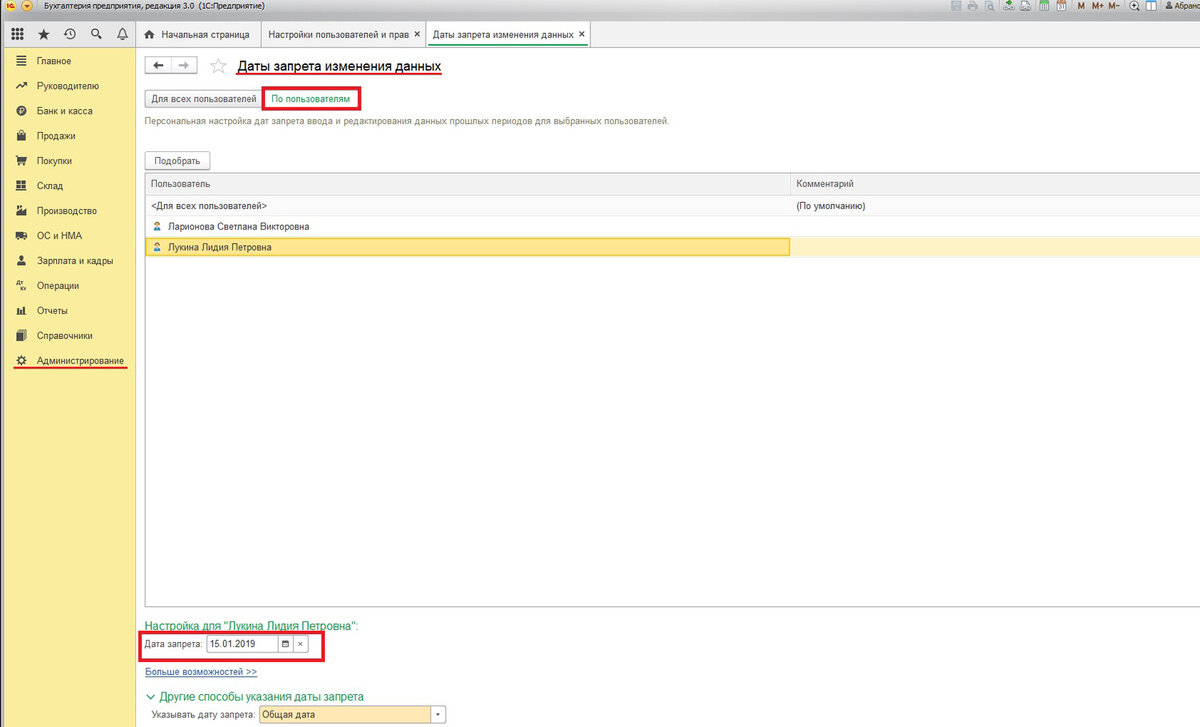Viewport: 1200px width, 727px height.
Task: Open the Банк и касса section
Action: coord(69,111)
